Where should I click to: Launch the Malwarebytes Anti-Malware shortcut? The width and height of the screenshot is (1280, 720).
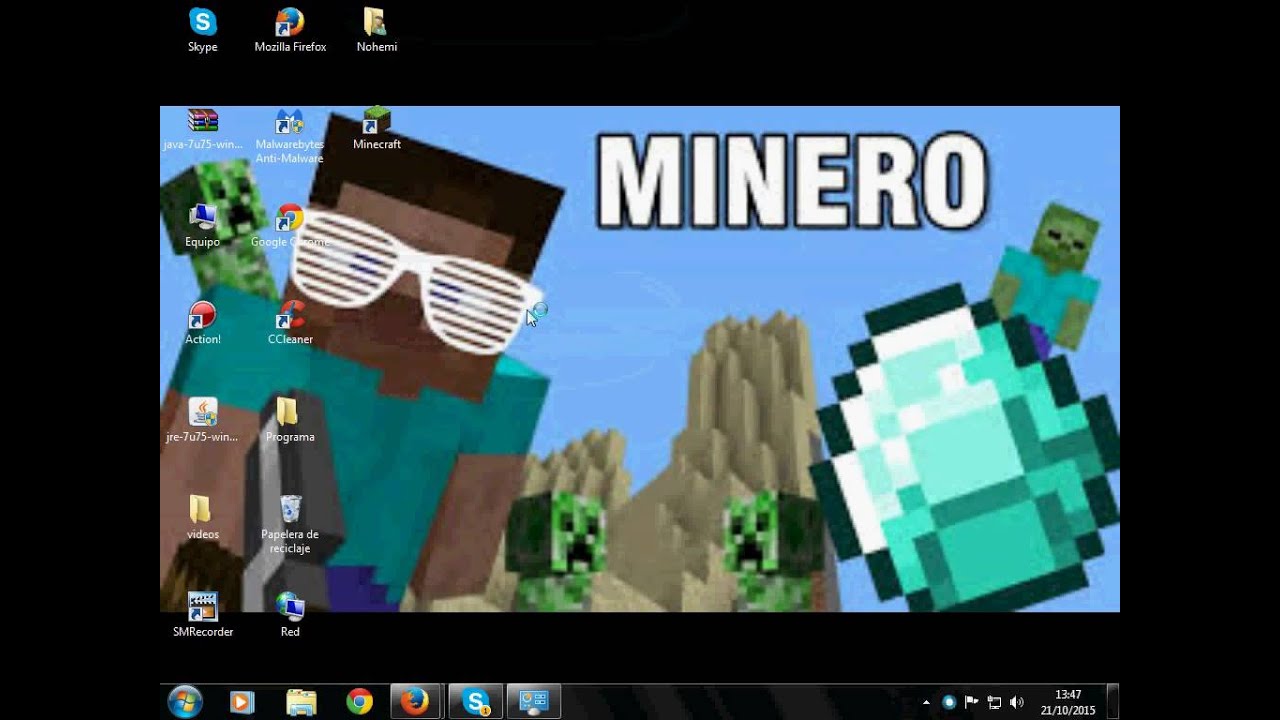click(x=290, y=136)
